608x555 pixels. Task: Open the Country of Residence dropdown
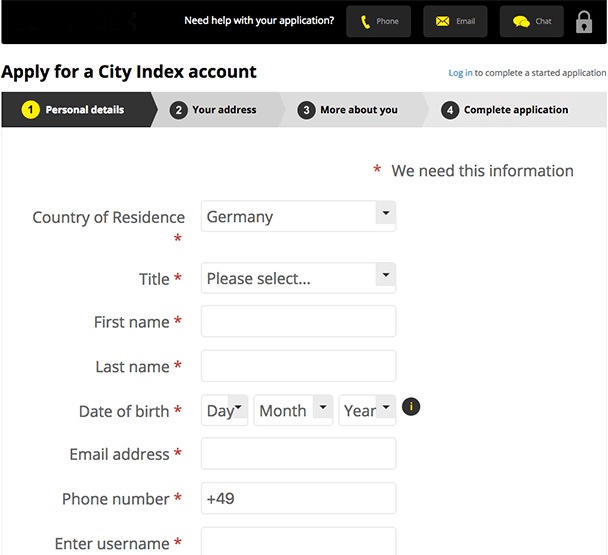click(x=298, y=216)
